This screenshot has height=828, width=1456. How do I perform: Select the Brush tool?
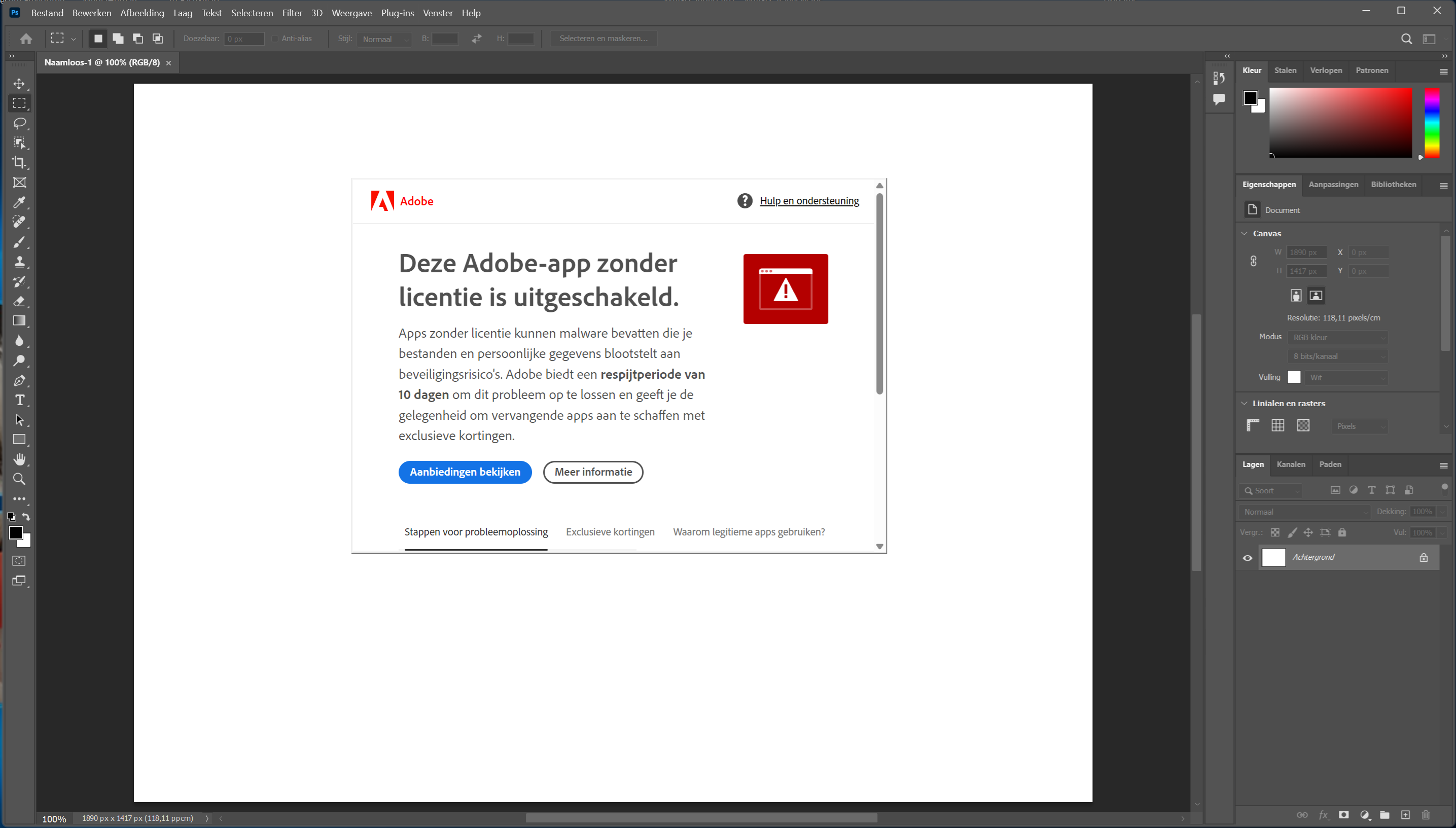tap(19, 242)
